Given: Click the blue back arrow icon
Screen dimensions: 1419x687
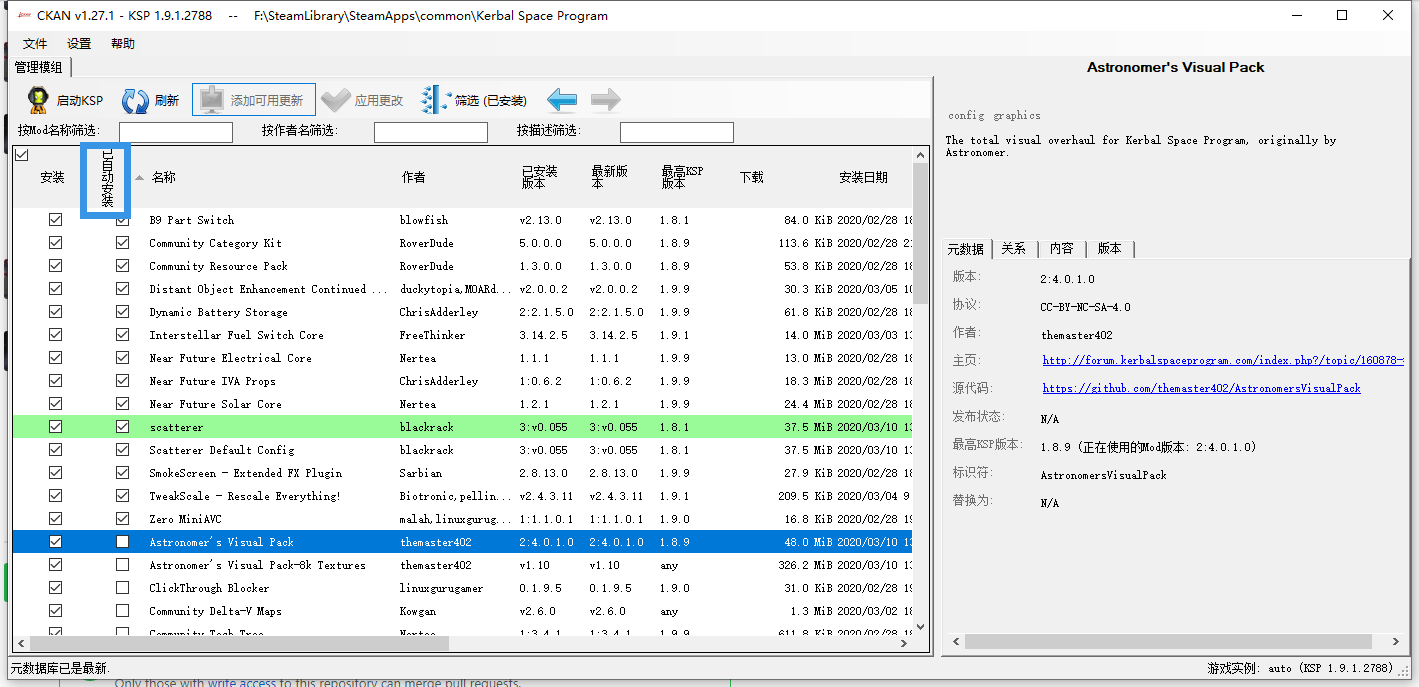Looking at the screenshot, I should [562, 100].
